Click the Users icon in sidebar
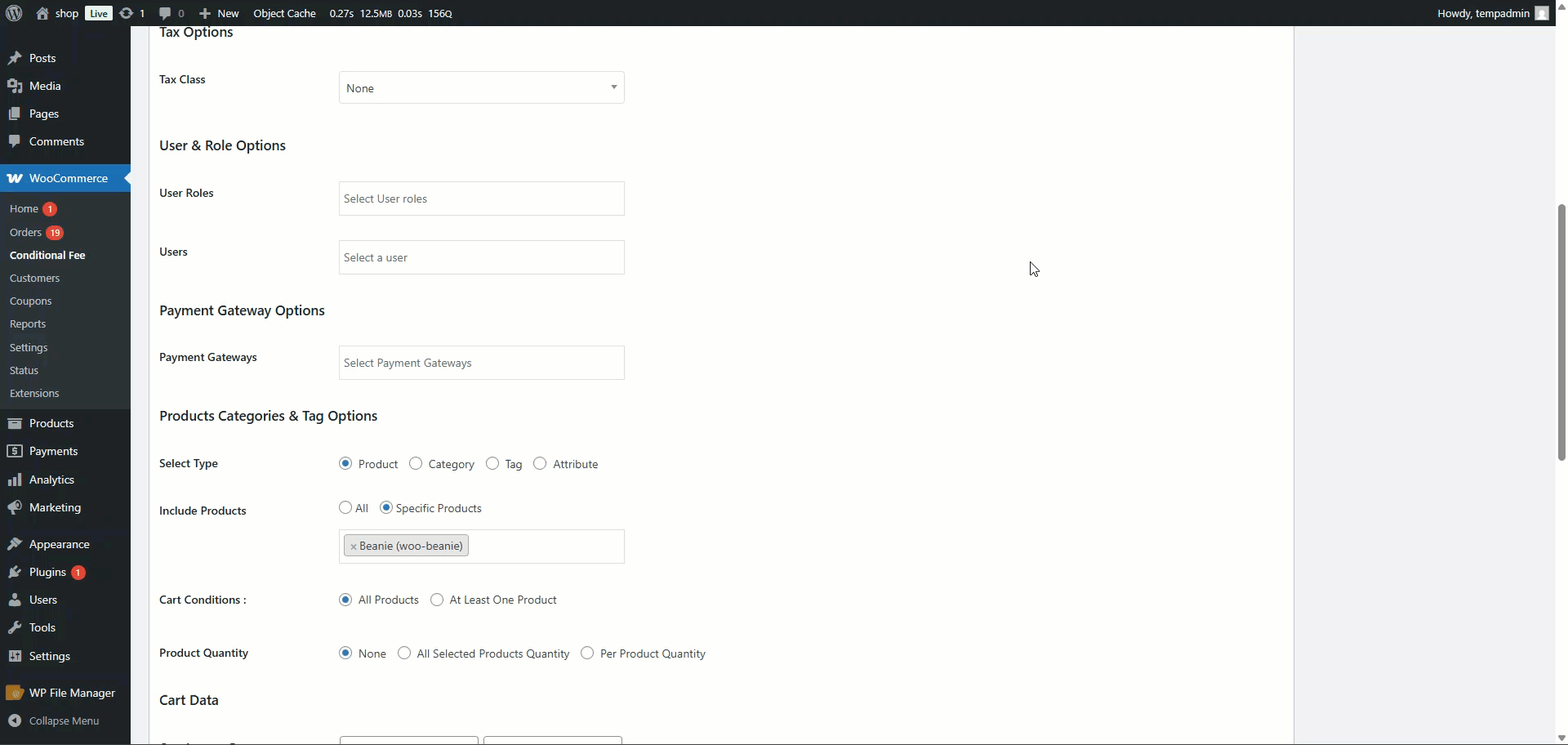The width and height of the screenshot is (1568, 745). point(15,600)
